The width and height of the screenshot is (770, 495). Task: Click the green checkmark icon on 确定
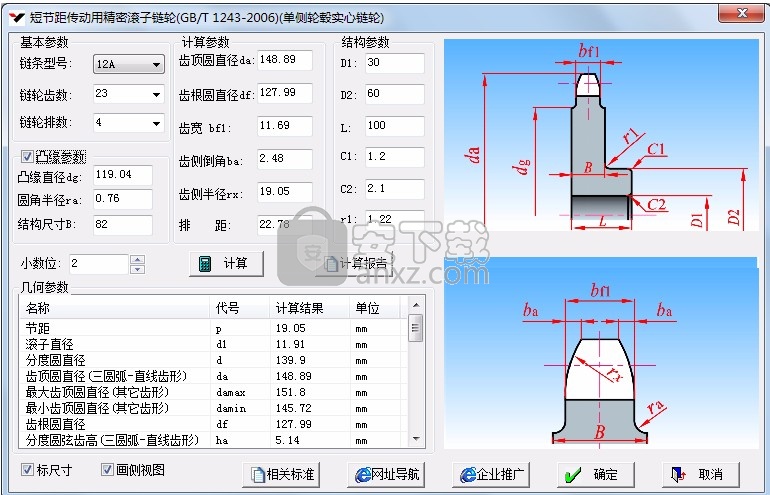(573, 475)
